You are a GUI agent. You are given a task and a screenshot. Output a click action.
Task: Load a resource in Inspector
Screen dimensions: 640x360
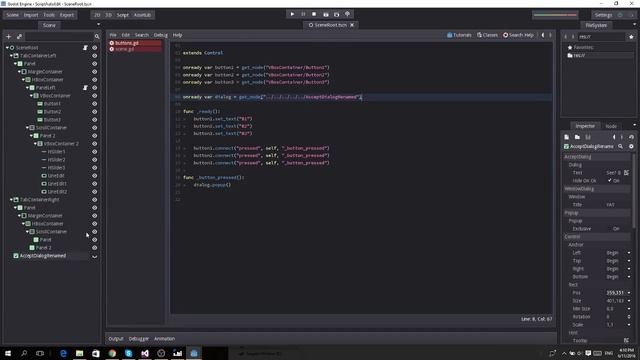tap(577, 137)
